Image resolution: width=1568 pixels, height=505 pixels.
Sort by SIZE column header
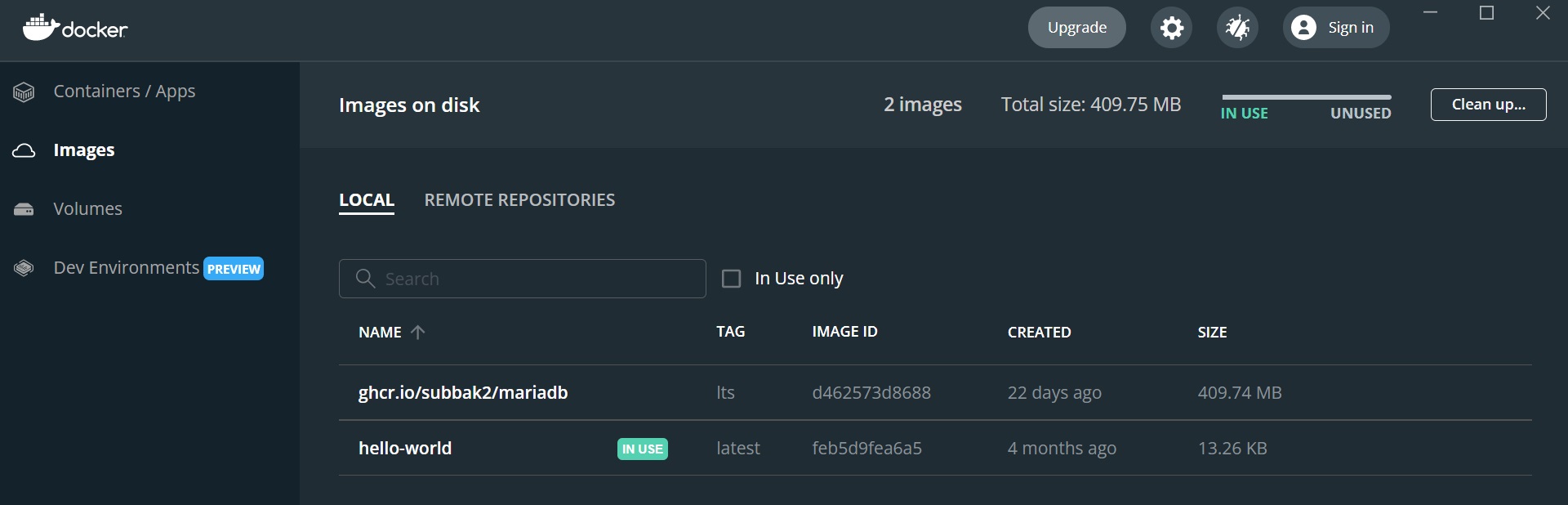[1212, 333]
